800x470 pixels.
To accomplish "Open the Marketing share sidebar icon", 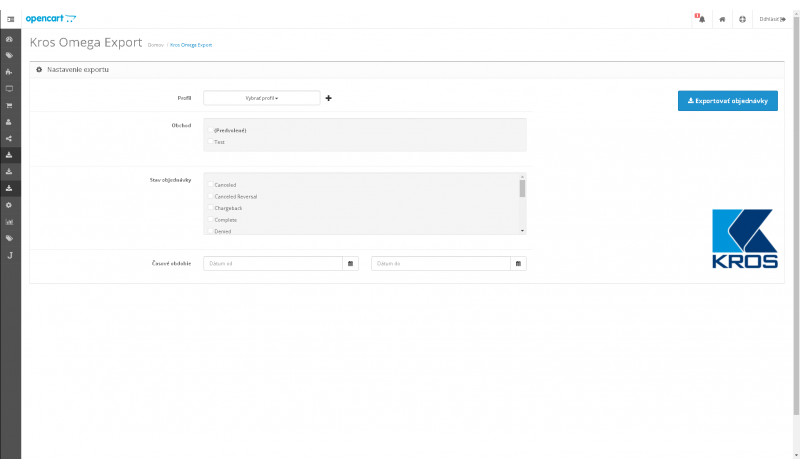I will pyautogui.click(x=9, y=138).
